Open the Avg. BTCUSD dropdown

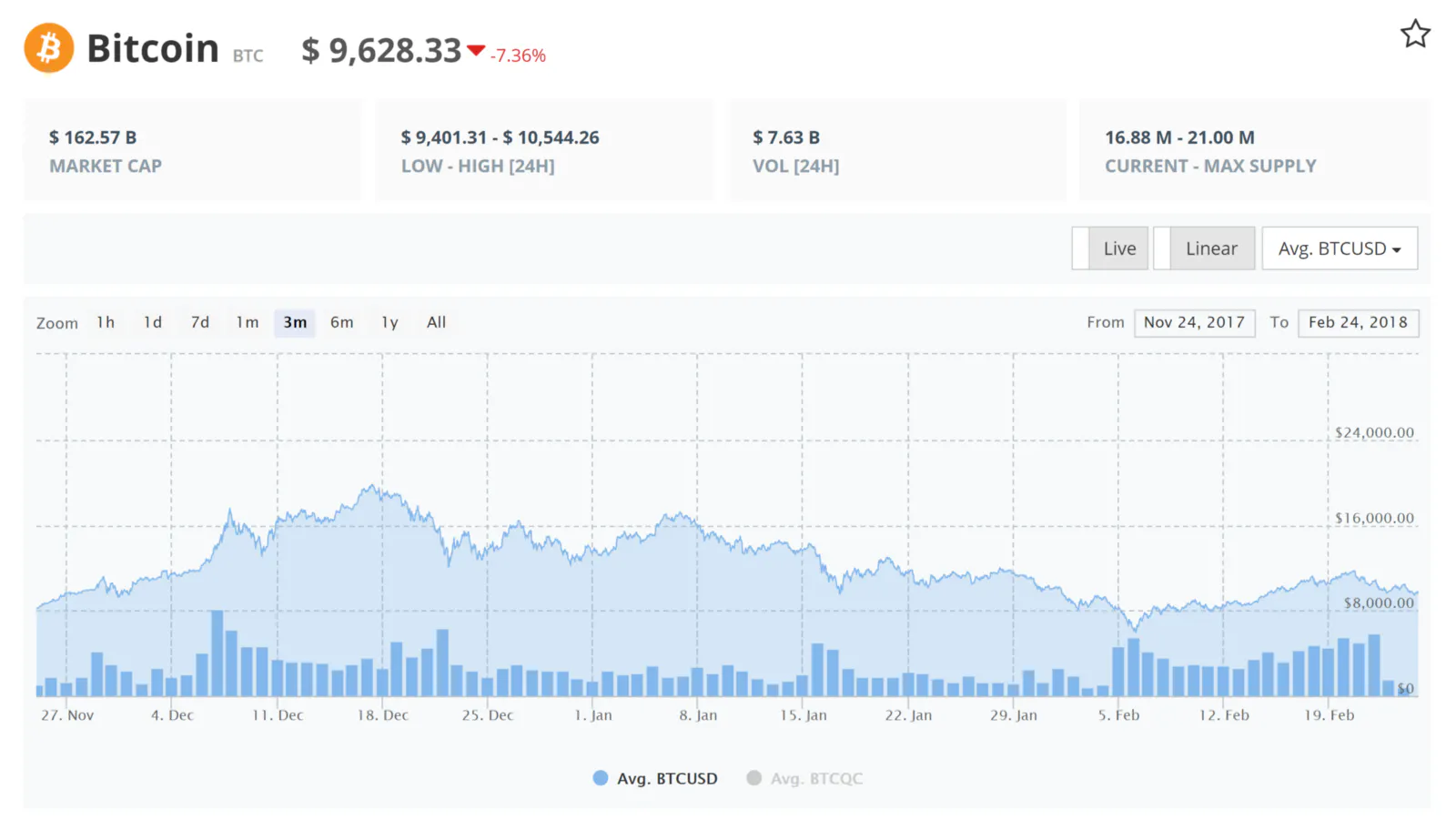[1339, 248]
